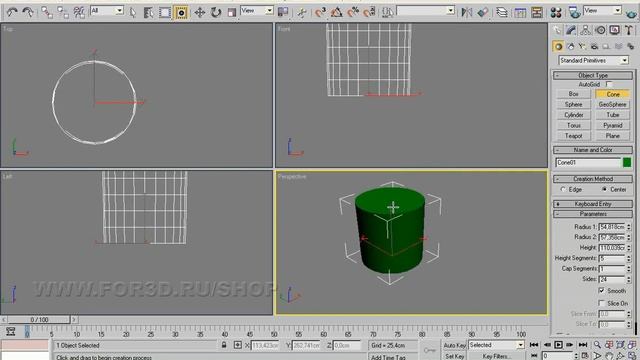Toggle the Percent Snap icon
Image resolution: width=640 pixels, height=360 pixels.
(x=353, y=12)
